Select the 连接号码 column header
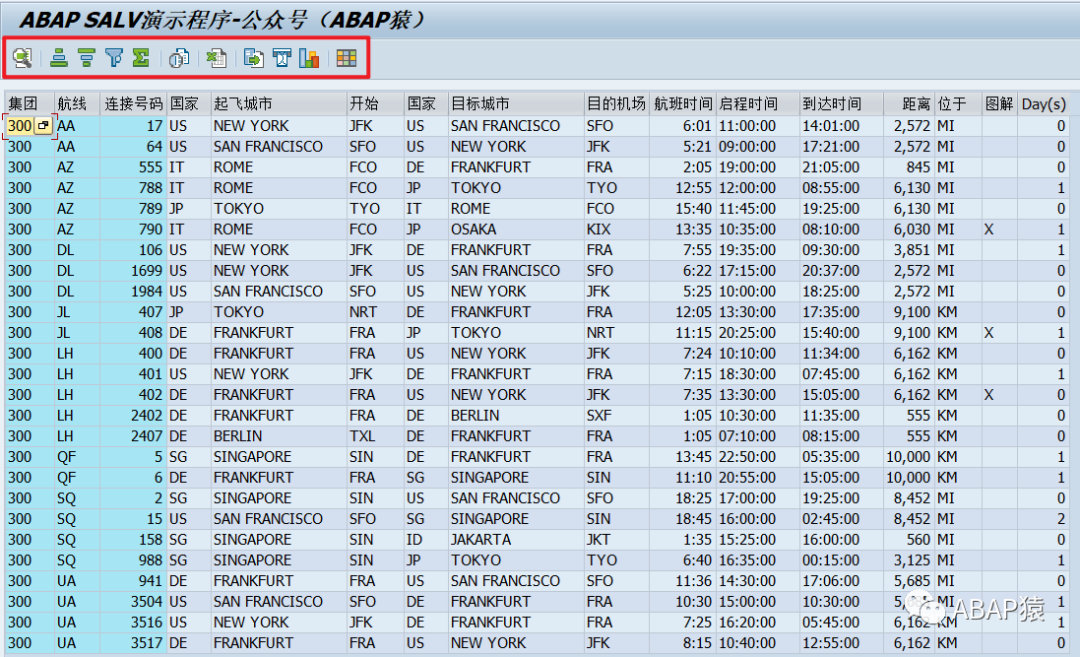 (134, 104)
